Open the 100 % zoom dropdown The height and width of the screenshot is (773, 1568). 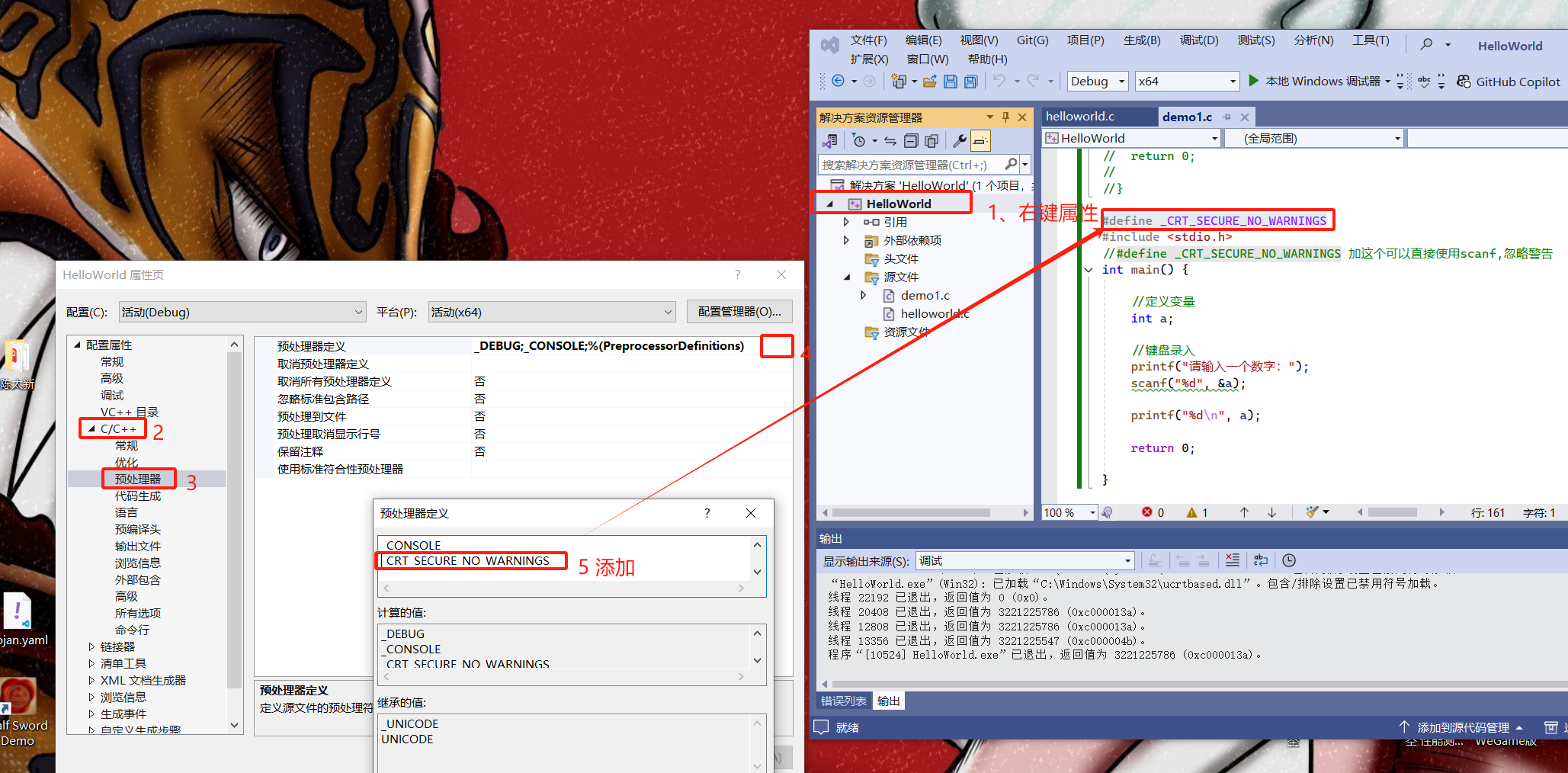click(x=1069, y=512)
